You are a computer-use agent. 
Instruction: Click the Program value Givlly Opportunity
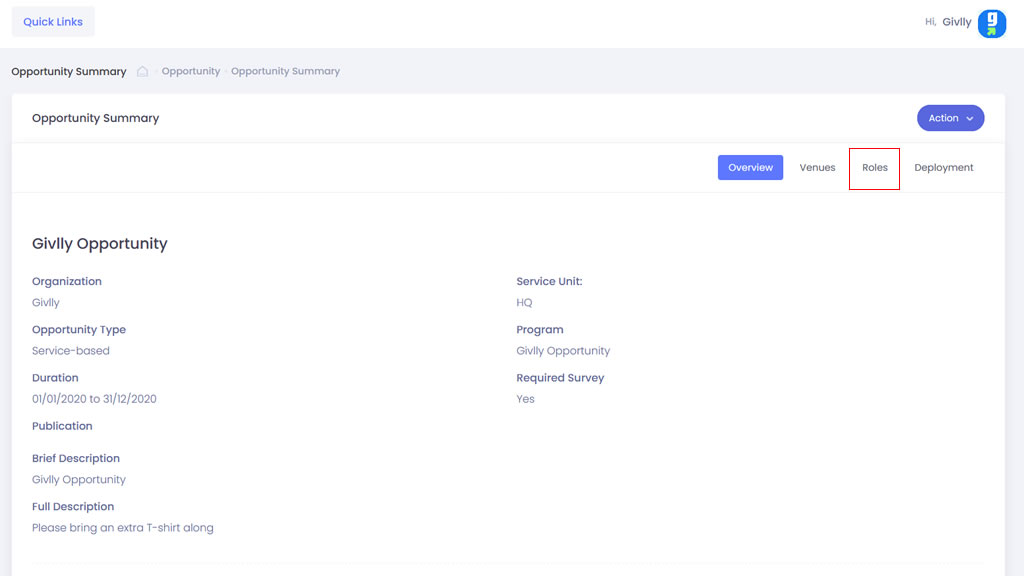[x=563, y=351]
